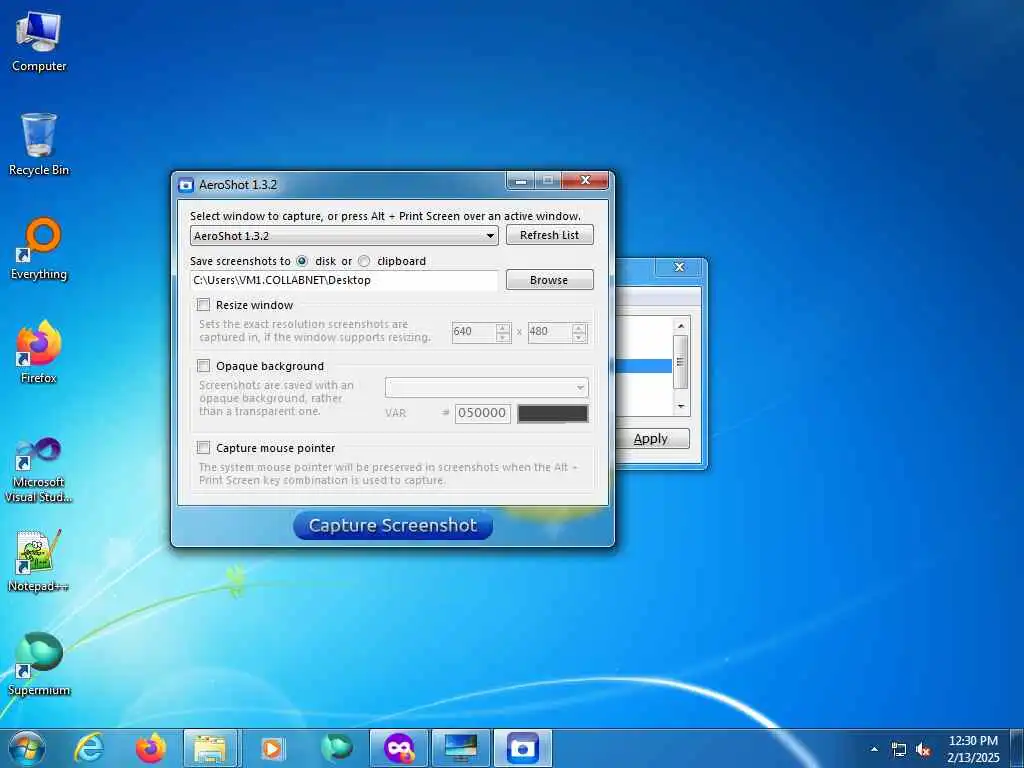1024x768 pixels.
Task: Launch Firefox from the taskbar
Action: pyautogui.click(x=151, y=748)
